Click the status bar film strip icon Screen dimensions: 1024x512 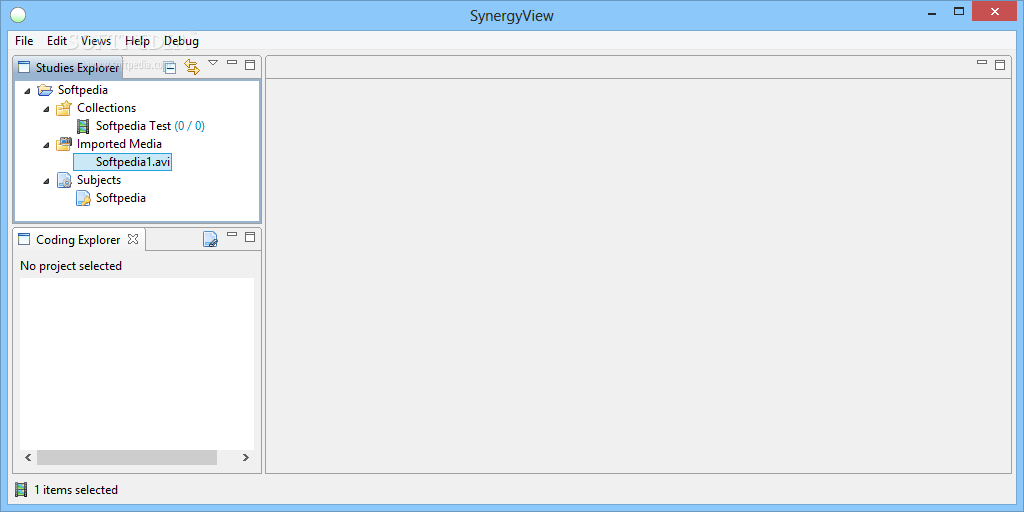[x=22, y=490]
